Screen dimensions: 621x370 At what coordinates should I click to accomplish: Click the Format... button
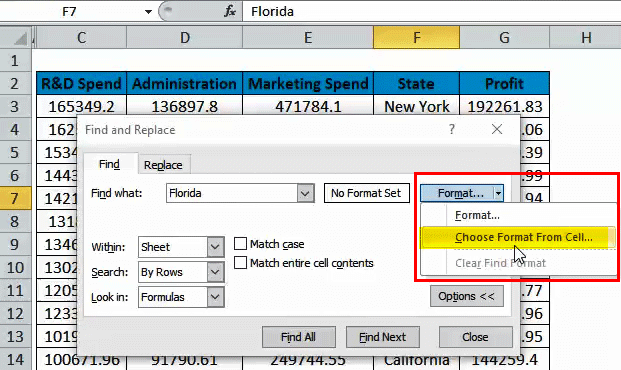(457, 193)
